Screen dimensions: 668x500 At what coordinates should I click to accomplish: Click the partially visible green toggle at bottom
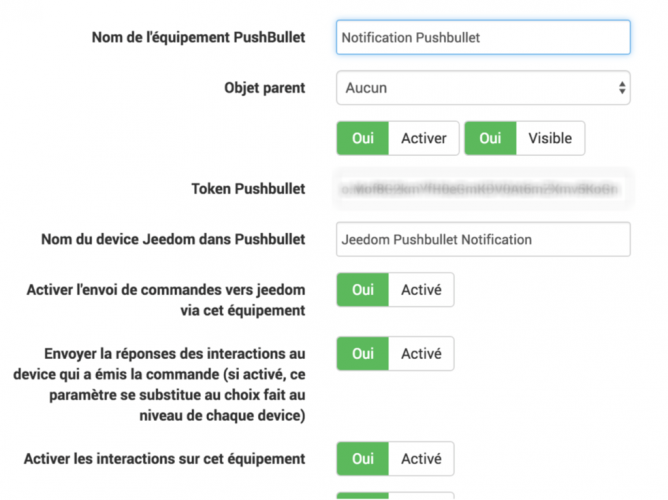pyautogui.click(x=363, y=496)
